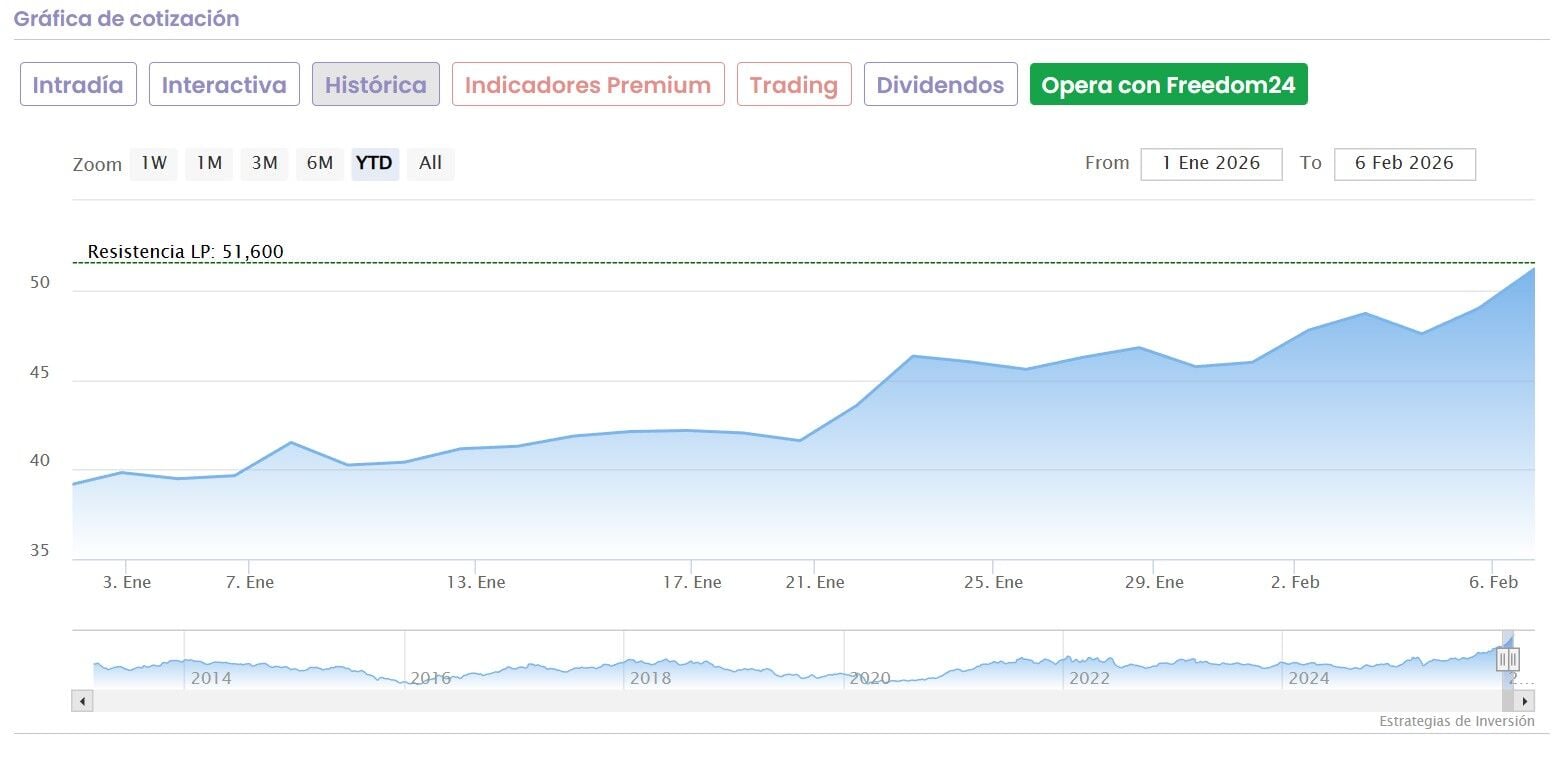Toggle the YTD zoom option
Screen dimensions: 1554x758
pos(375,163)
